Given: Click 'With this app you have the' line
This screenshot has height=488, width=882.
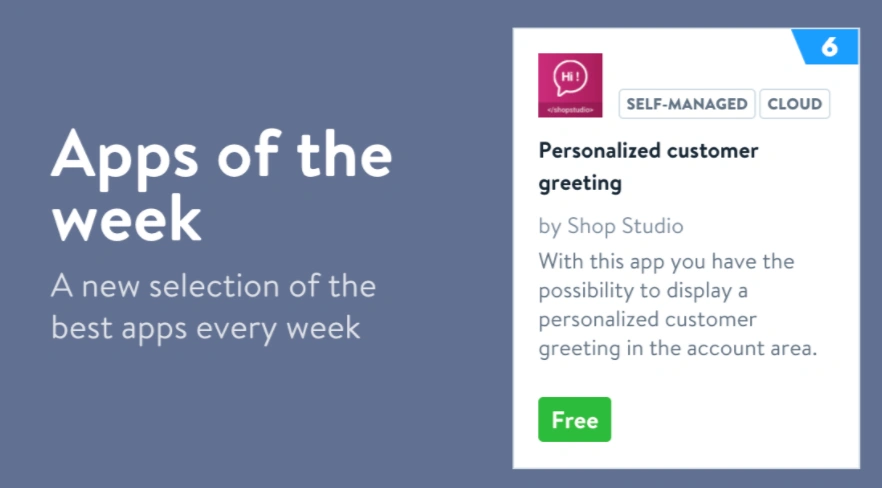Looking at the screenshot, I should (666, 262).
